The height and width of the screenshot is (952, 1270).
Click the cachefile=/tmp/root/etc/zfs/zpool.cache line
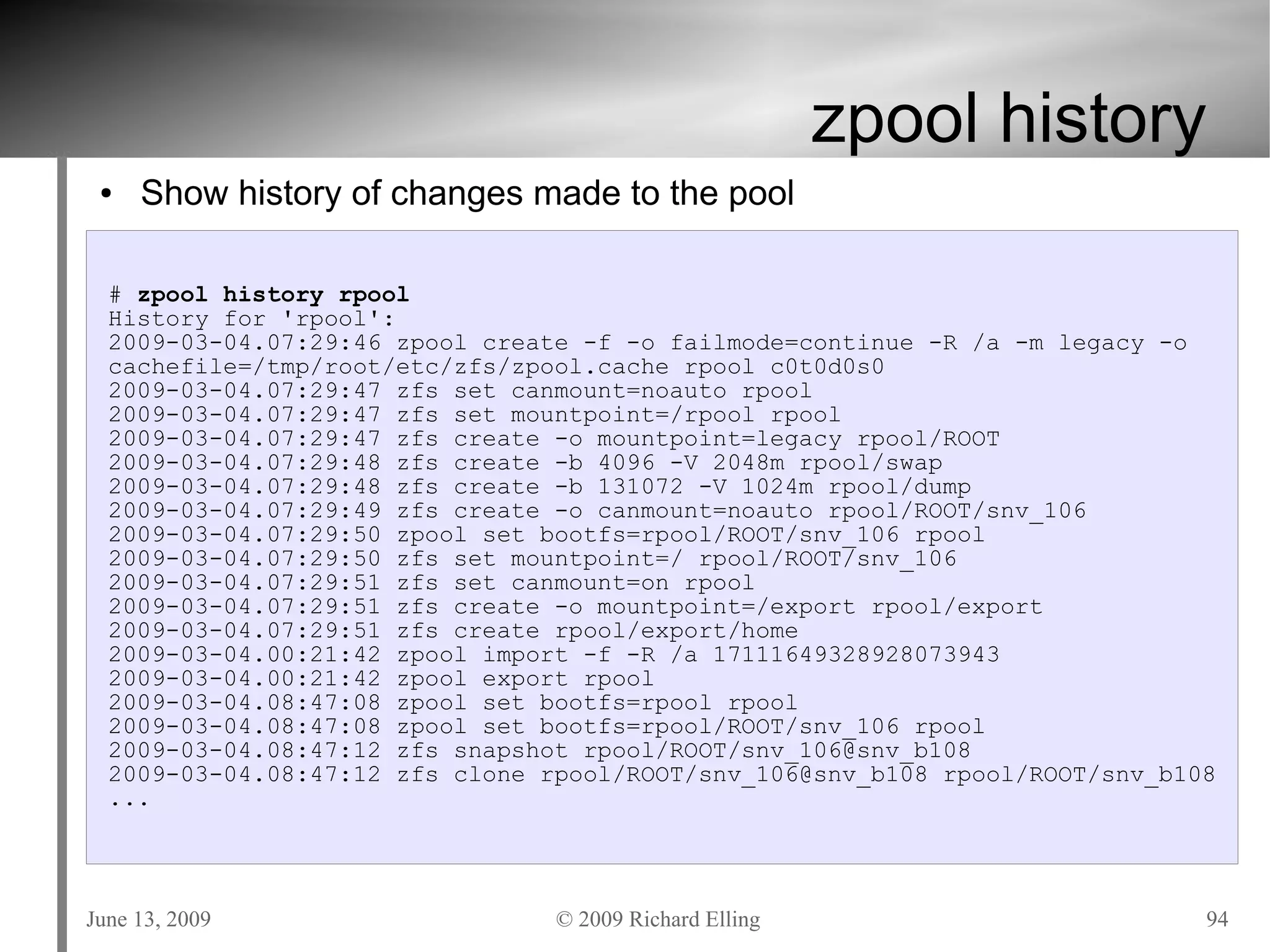pos(496,367)
